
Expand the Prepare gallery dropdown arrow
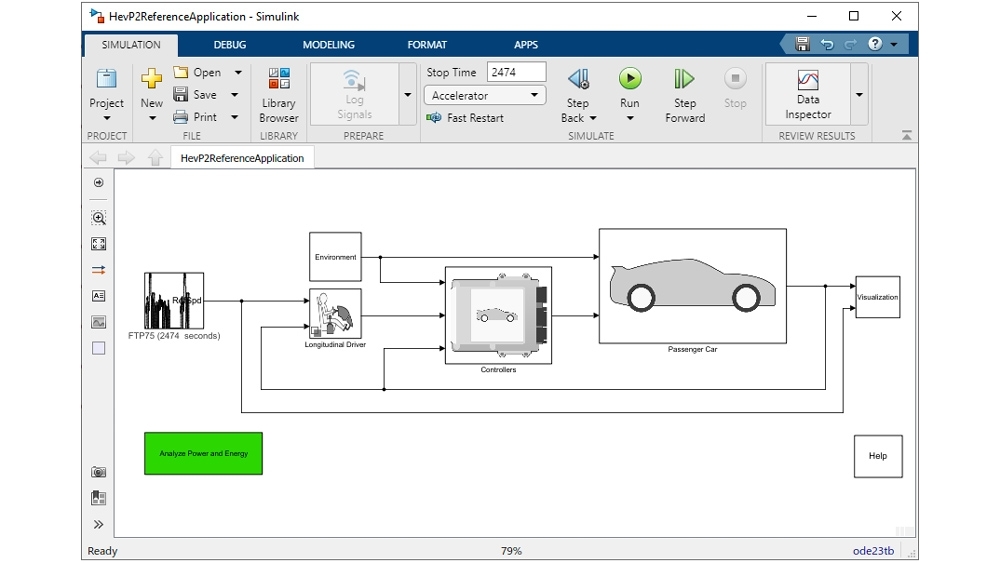(x=408, y=94)
